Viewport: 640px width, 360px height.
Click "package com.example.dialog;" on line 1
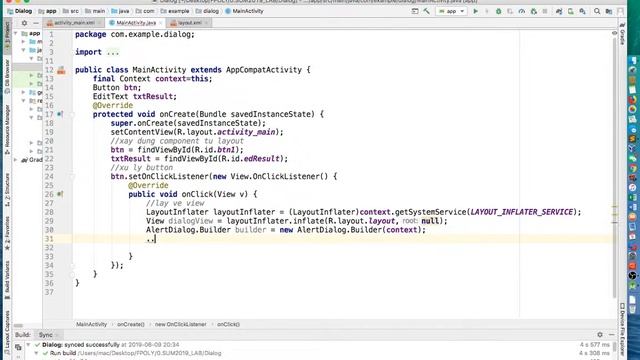[x=135, y=35]
